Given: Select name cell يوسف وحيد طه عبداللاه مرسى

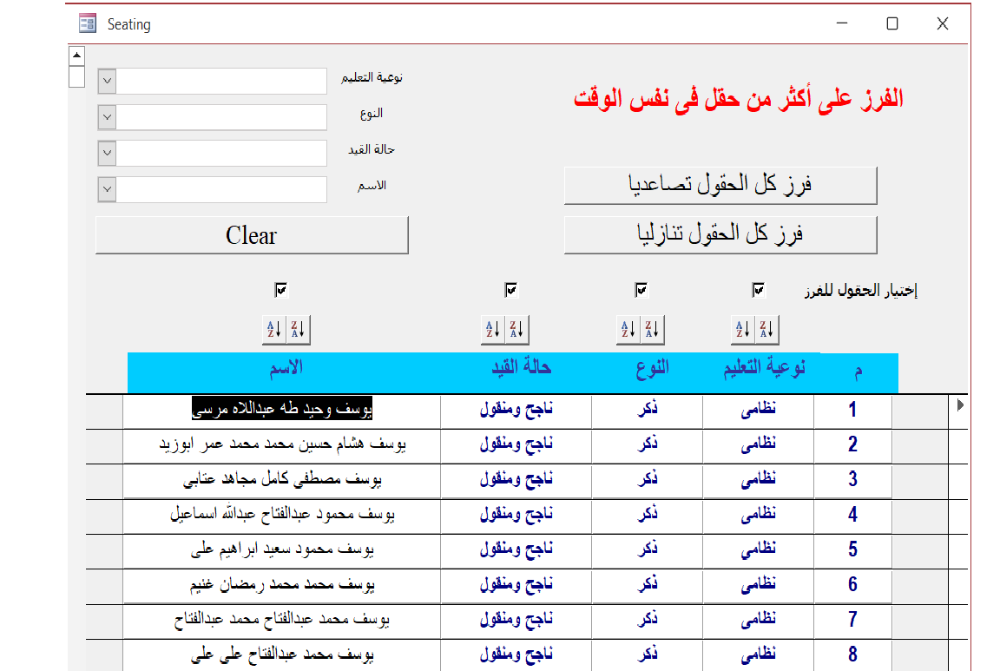Looking at the screenshot, I should [x=281, y=411].
